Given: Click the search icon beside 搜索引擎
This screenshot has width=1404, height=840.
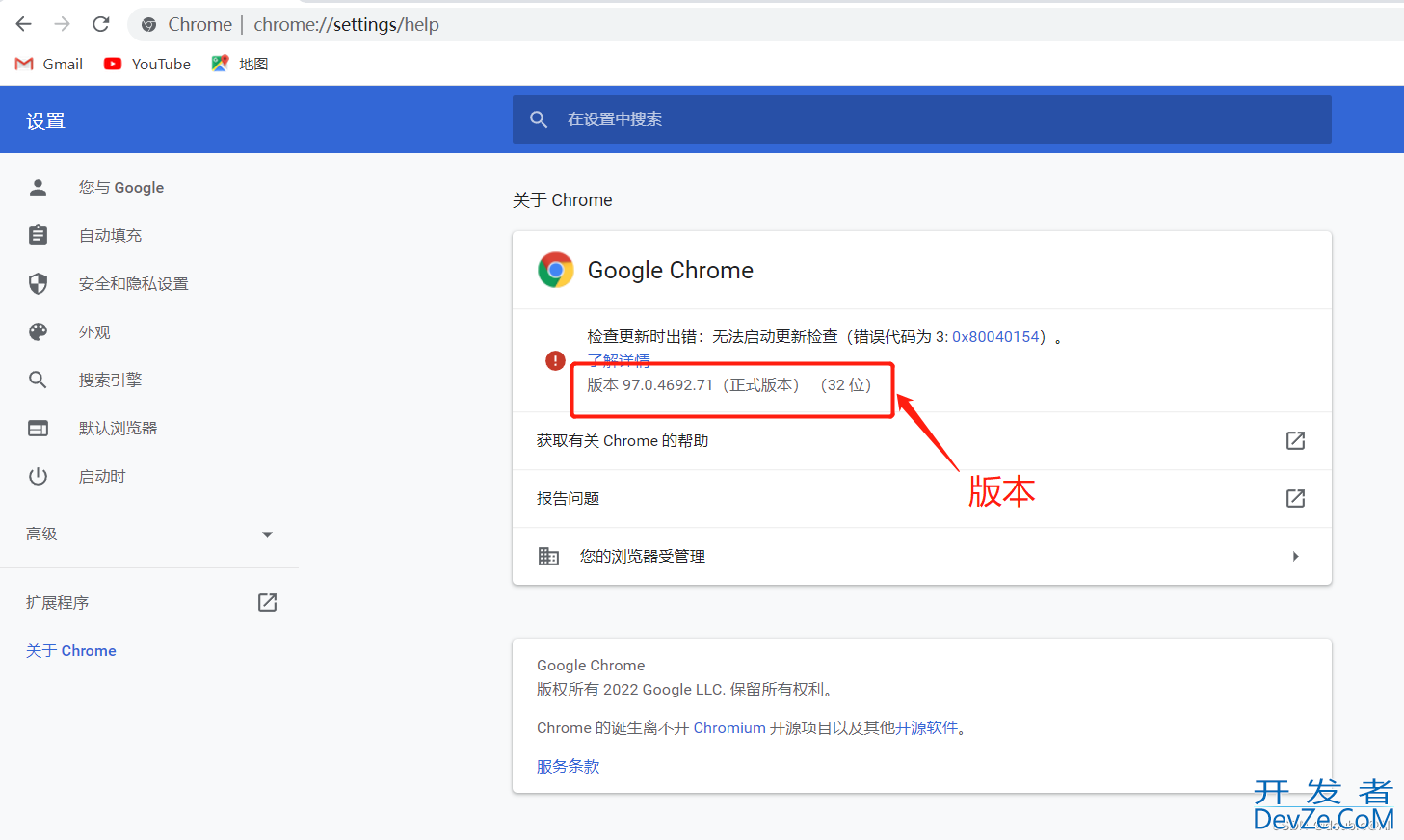Looking at the screenshot, I should point(38,380).
